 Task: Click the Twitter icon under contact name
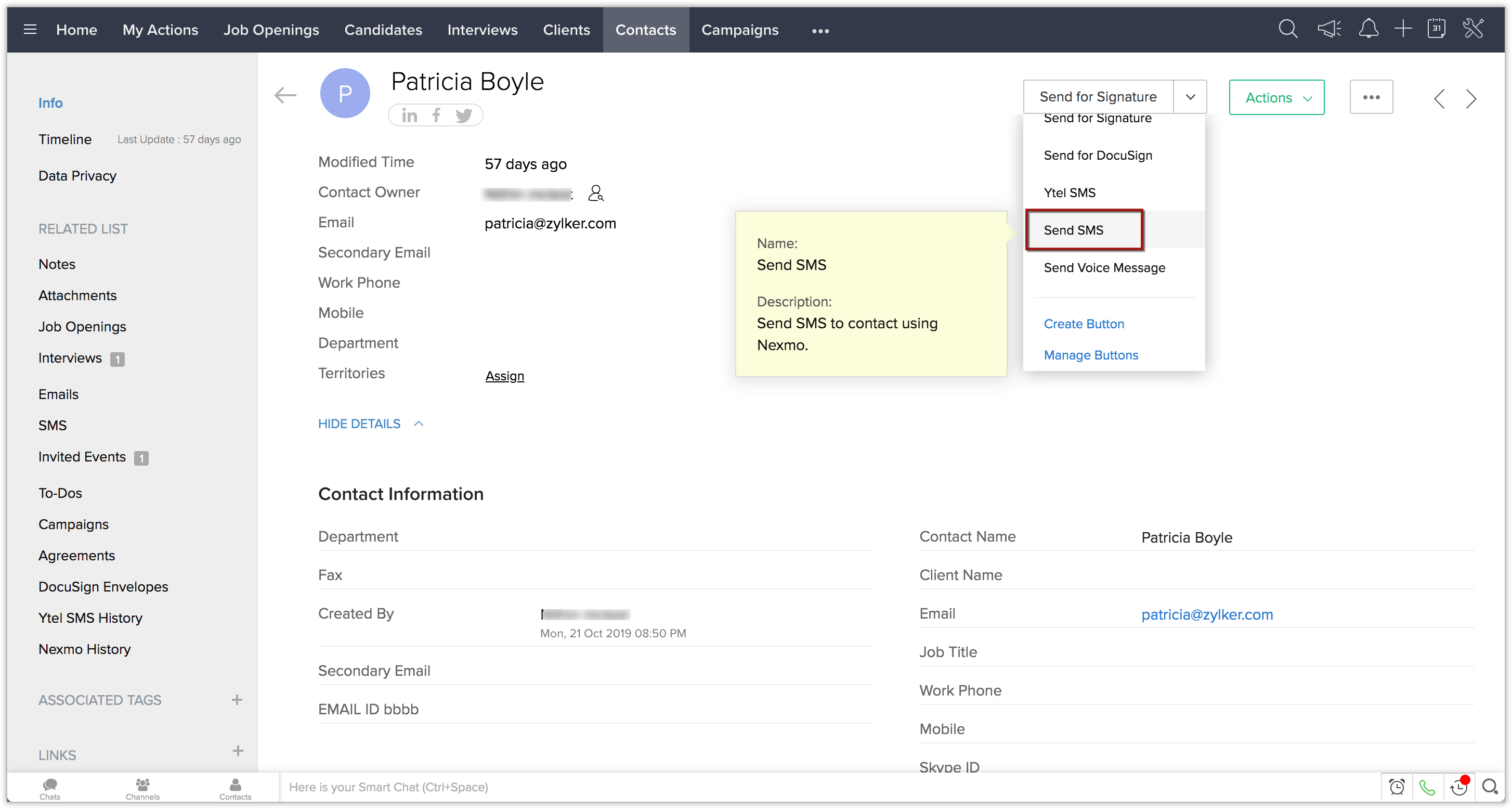click(x=464, y=115)
